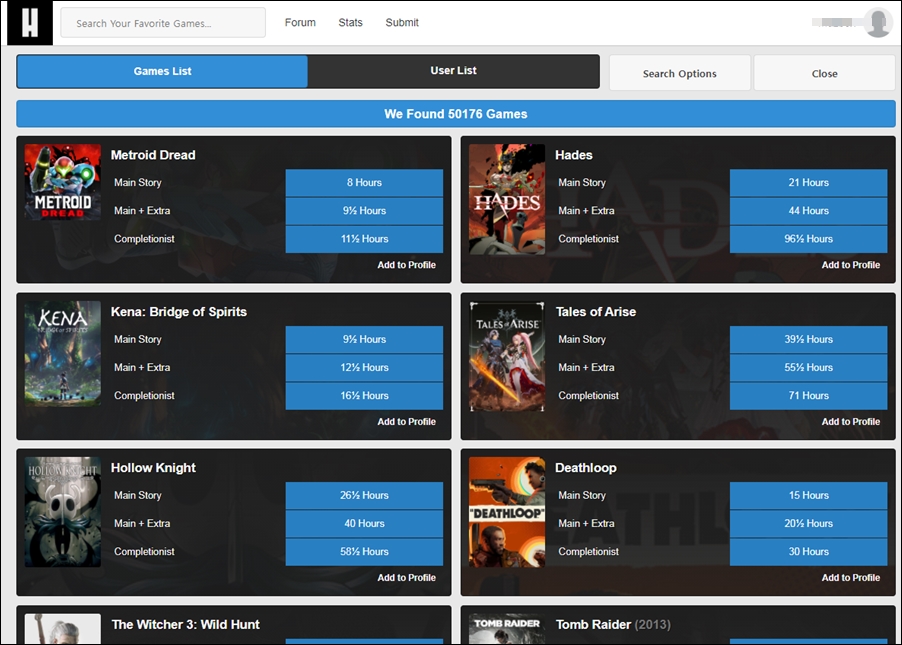902x645 pixels.
Task: Click Hollow Knight 40 Hours main + extra
Action: (364, 523)
